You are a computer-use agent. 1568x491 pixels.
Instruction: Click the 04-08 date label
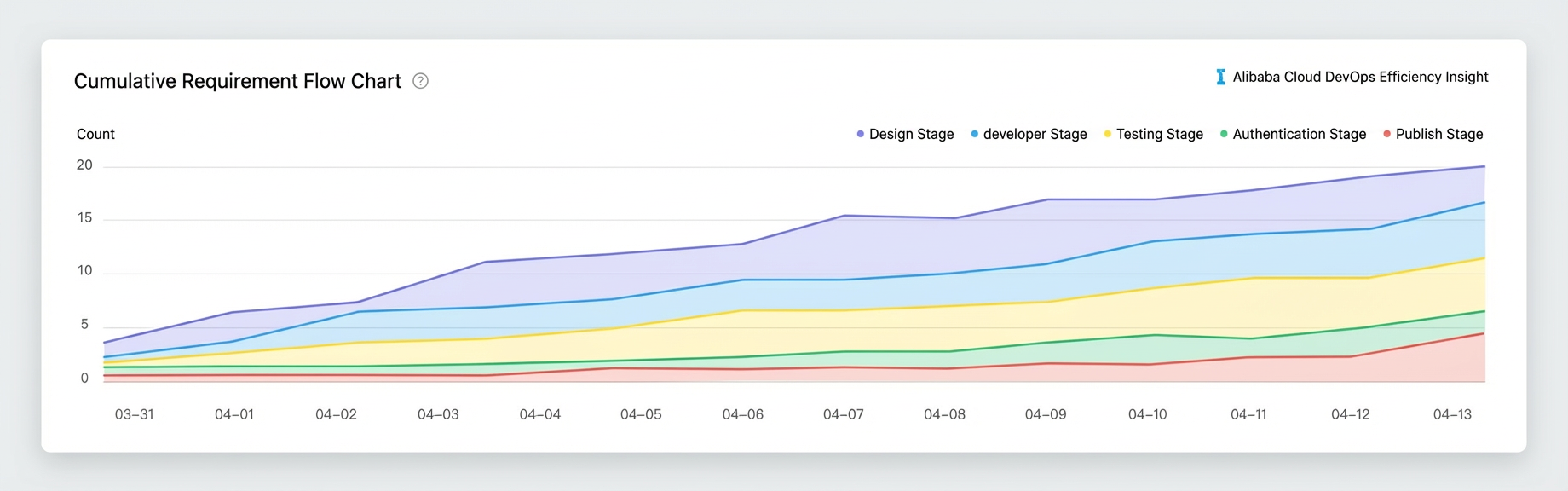click(945, 414)
